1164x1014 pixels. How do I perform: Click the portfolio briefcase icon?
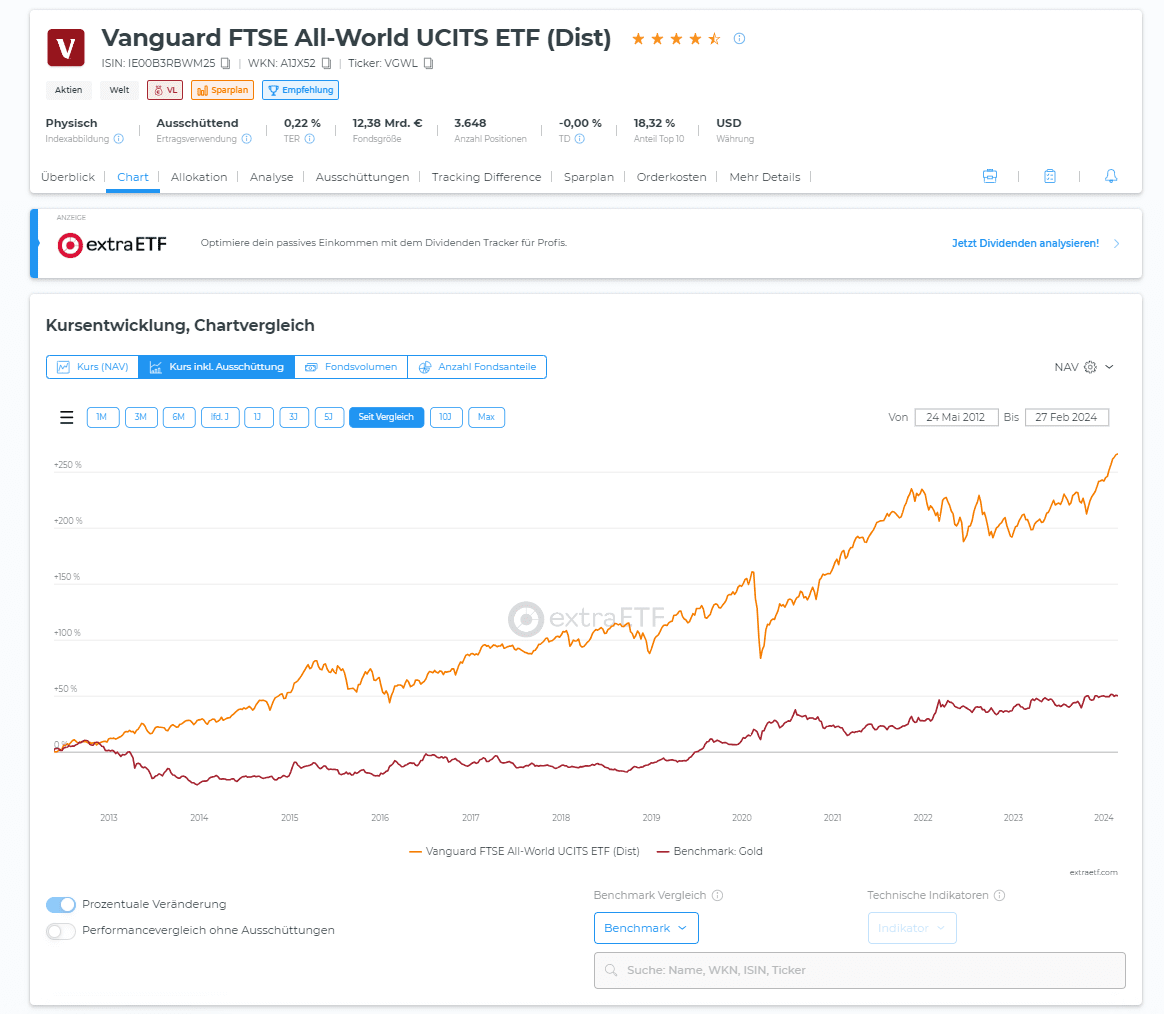tap(990, 176)
